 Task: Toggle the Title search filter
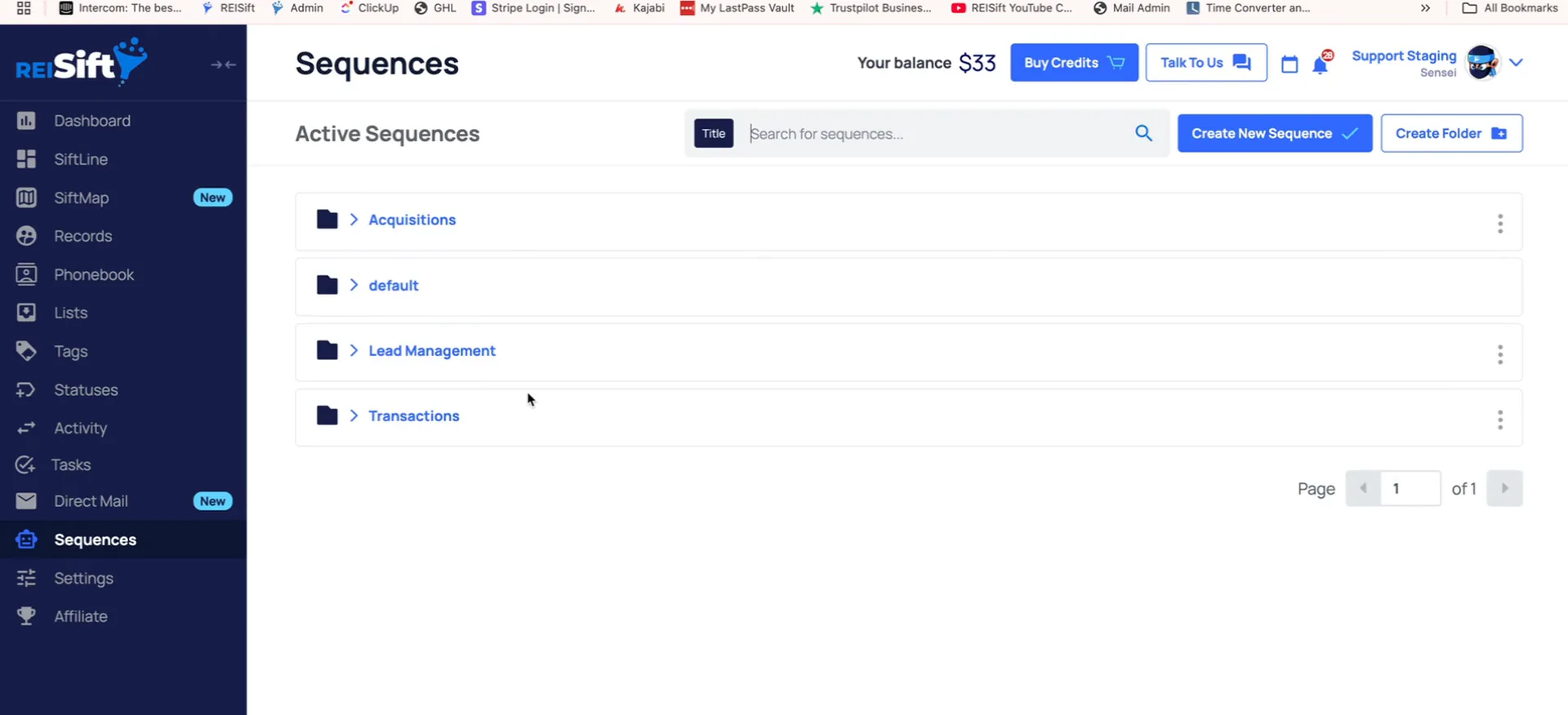pyautogui.click(x=713, y=133)
